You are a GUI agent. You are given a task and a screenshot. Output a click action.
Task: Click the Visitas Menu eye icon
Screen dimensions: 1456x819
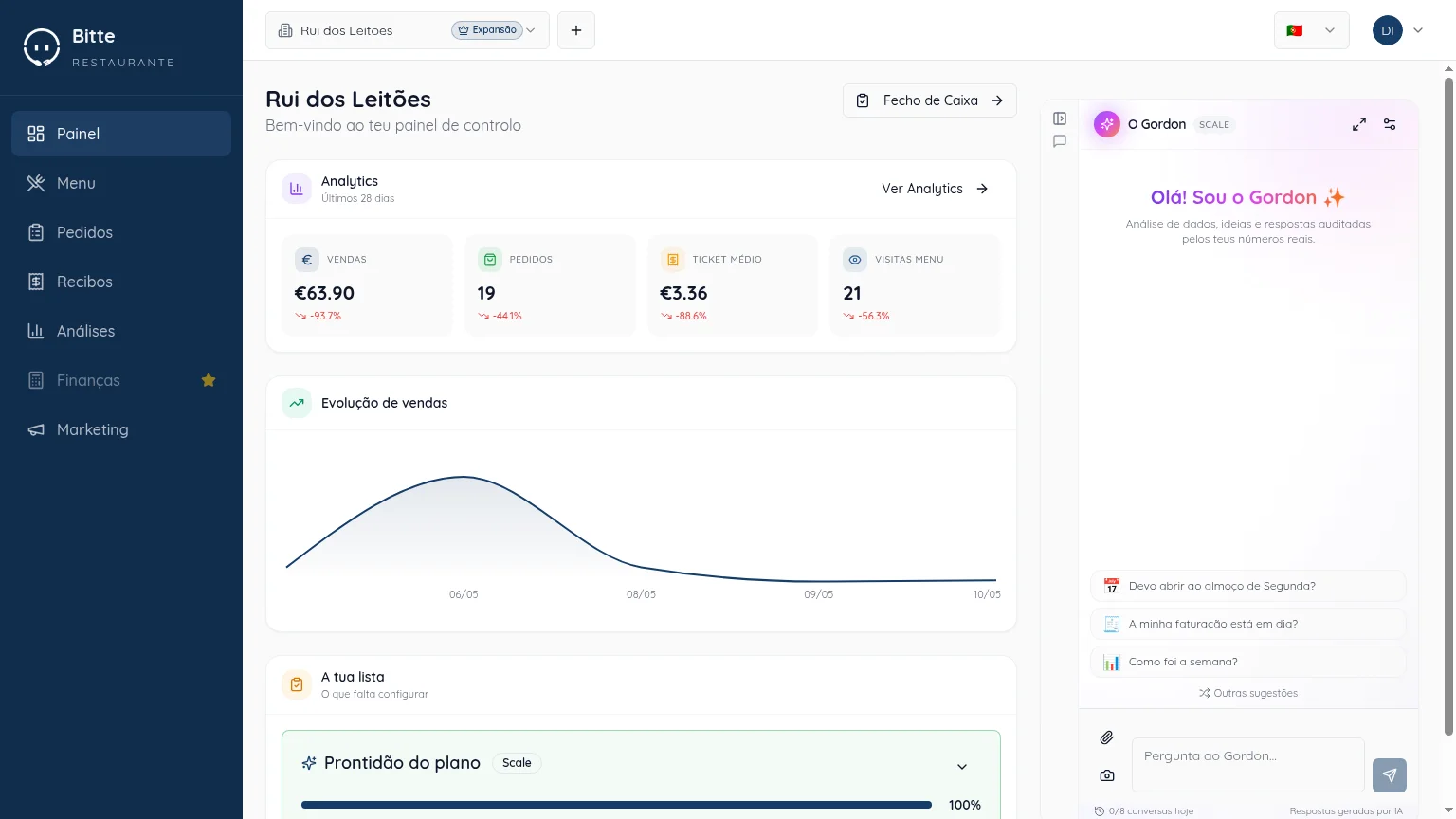click(855, 260)
